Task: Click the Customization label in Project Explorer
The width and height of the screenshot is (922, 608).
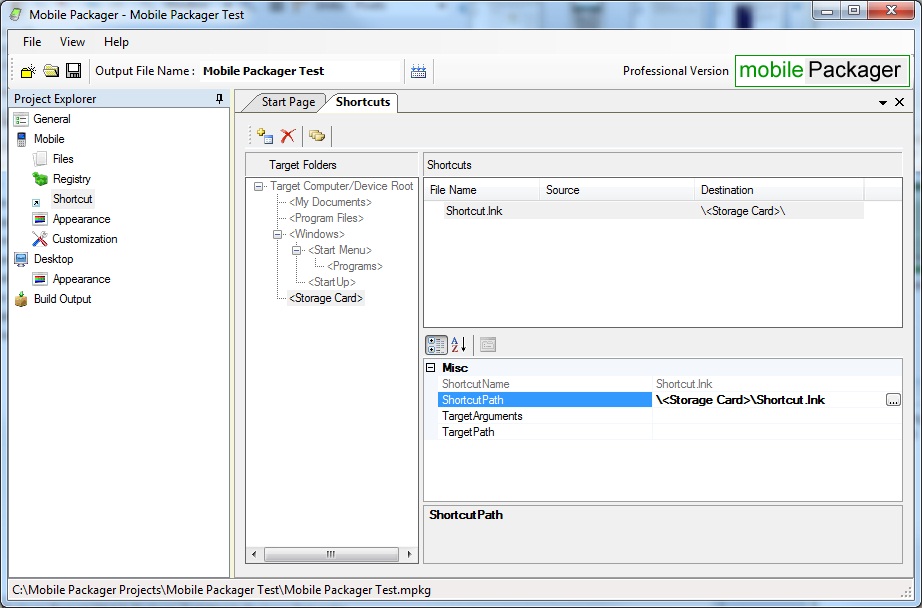Action: 85,239
